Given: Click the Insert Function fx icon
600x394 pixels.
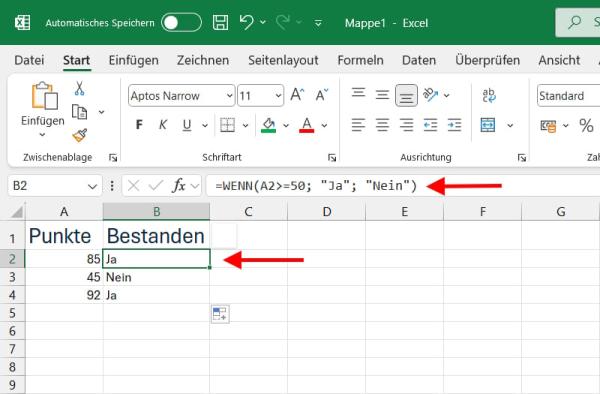Looking at the screenshot, I should click(x=179, y=186).
